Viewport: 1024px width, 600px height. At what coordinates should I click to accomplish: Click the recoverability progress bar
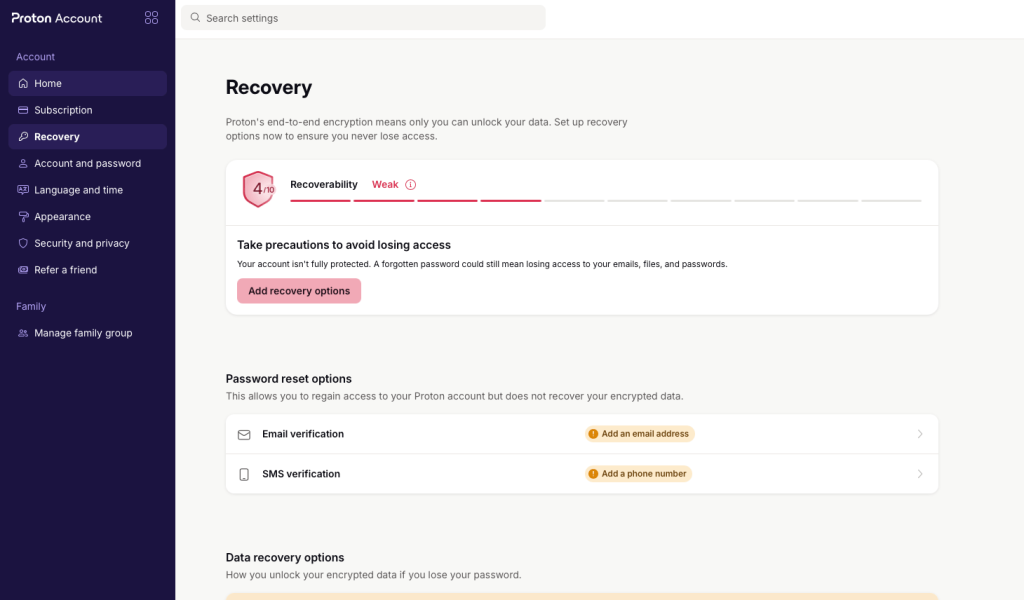pos(605,200)
